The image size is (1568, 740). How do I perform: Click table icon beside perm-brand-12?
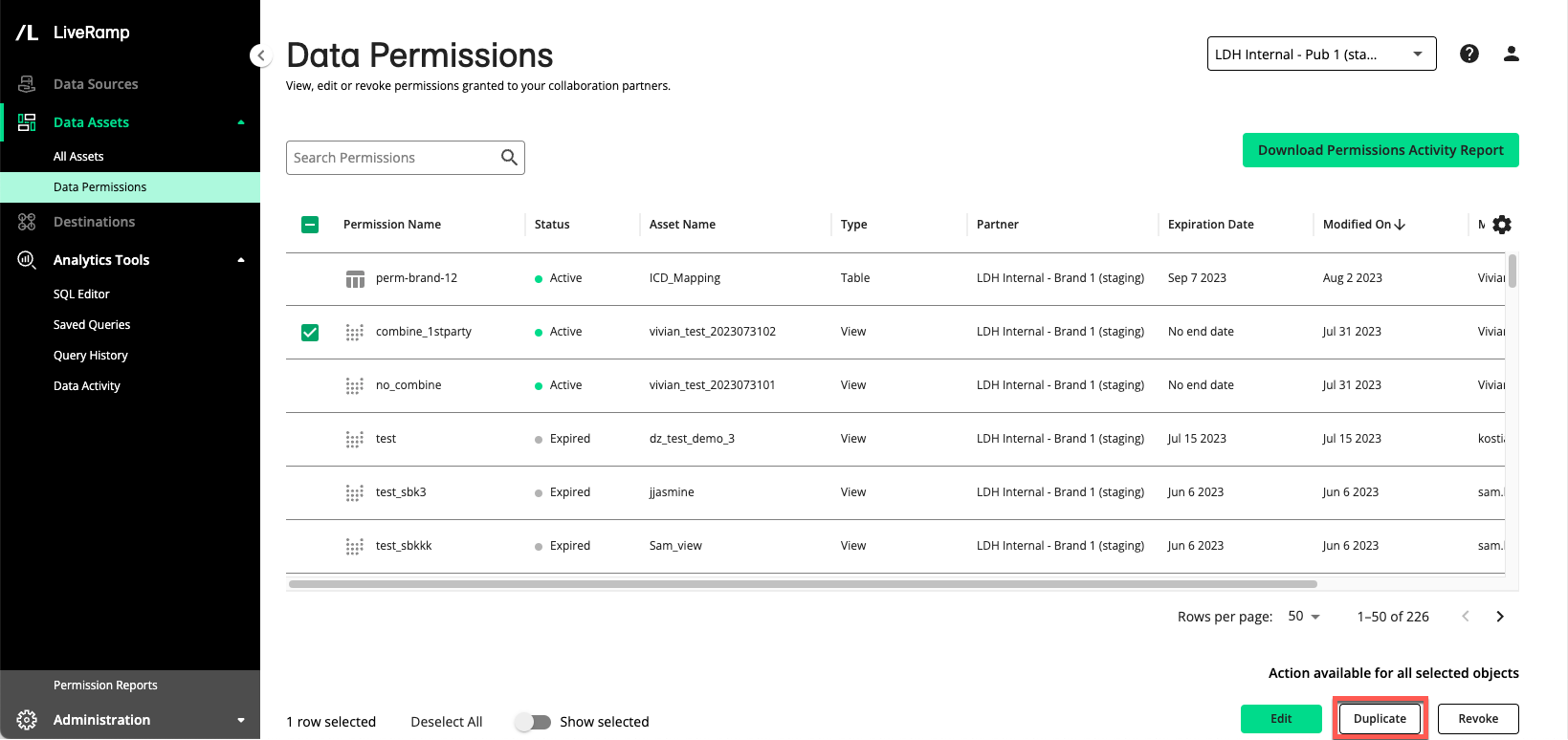[x=355, y=279]
